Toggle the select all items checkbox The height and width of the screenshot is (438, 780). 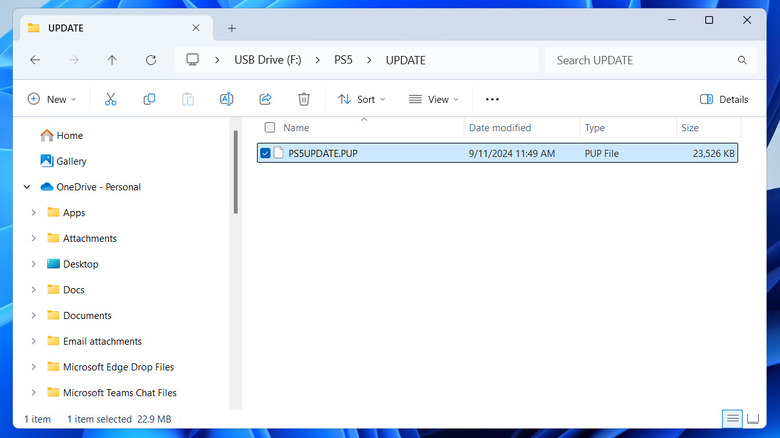tap(269, 128)
